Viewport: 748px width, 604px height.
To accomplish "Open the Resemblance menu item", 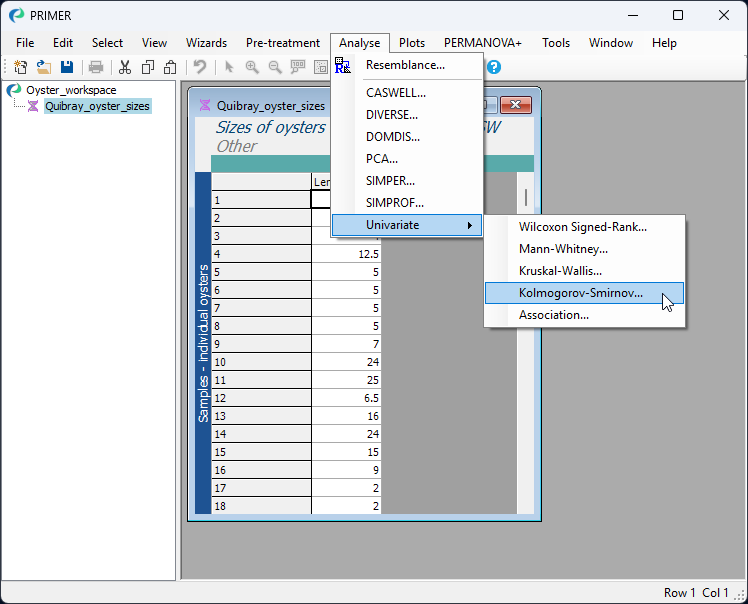I will point(405,65).
